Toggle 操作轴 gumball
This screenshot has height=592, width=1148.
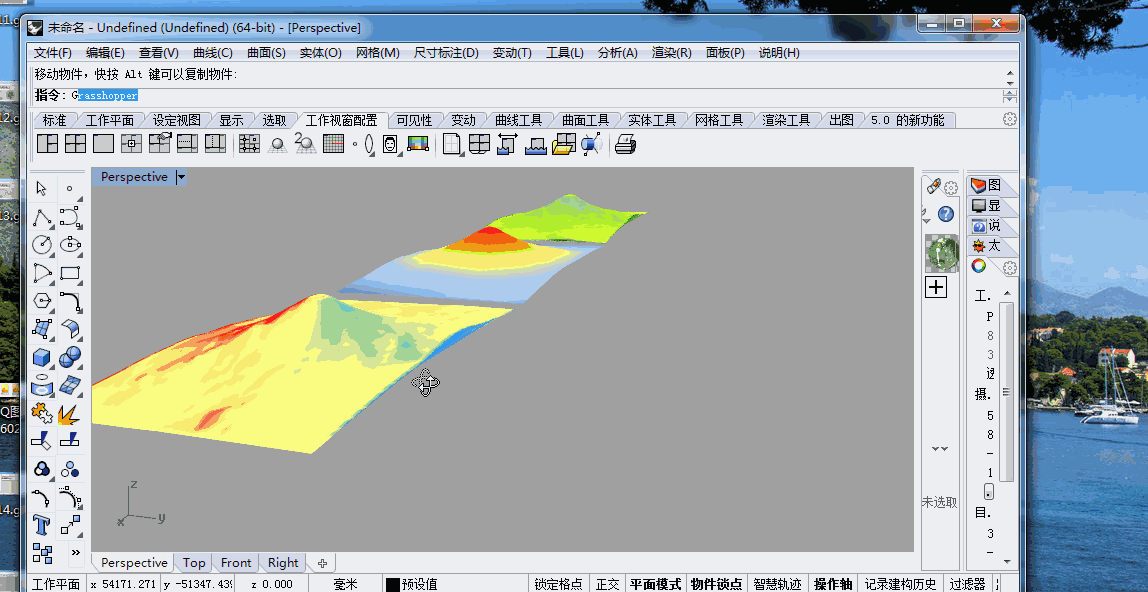point(833,584)
